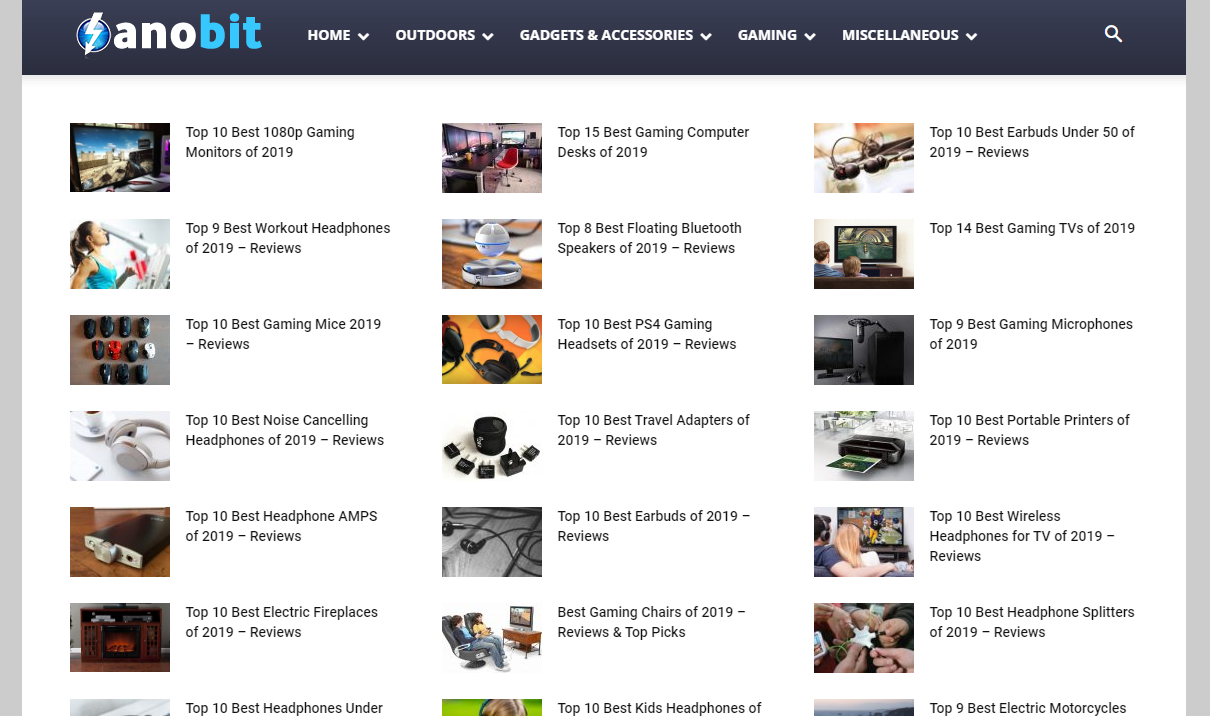Open 'Top 10 Best PS4 Gaming Headsets' title
1210x716 pixels.
point(647,334)
